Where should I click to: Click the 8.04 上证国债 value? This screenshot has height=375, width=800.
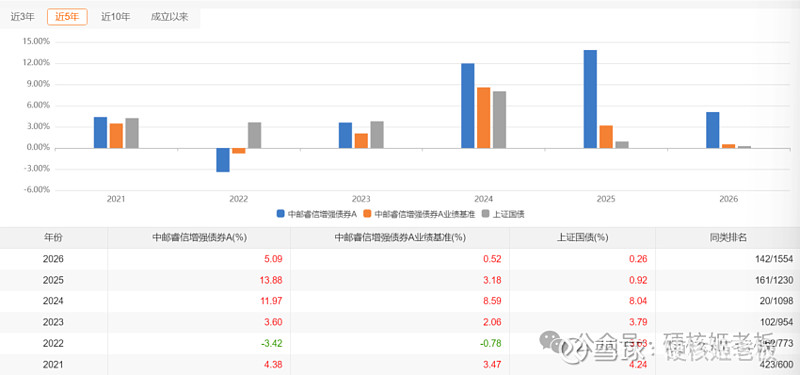point(638,301)
